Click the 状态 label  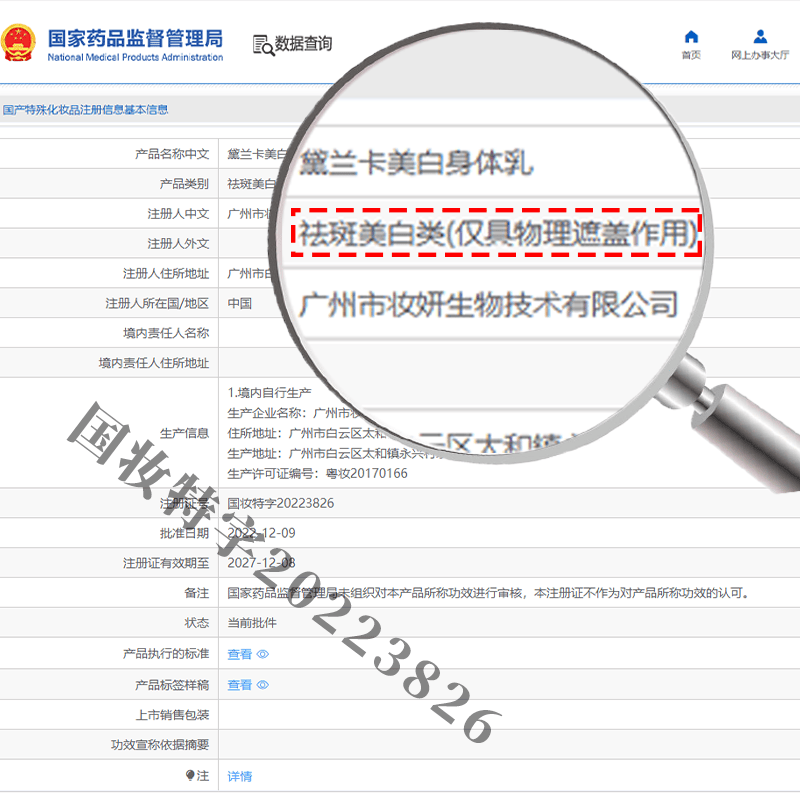point(196,622)
